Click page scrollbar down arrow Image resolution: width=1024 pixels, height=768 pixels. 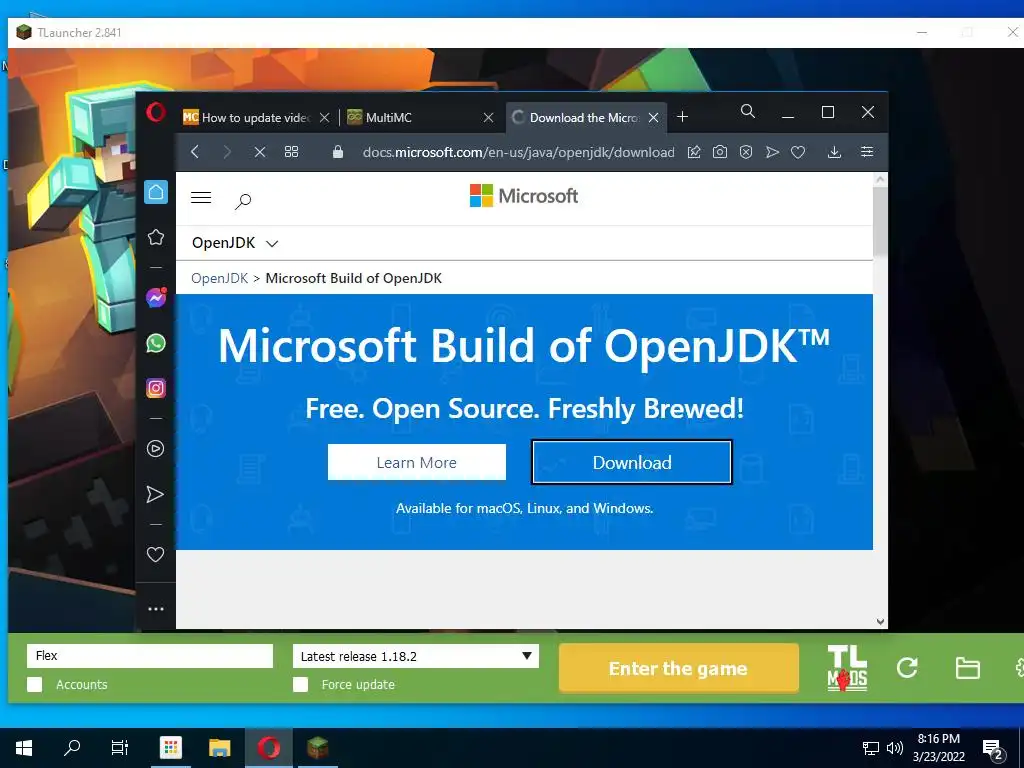880,622
